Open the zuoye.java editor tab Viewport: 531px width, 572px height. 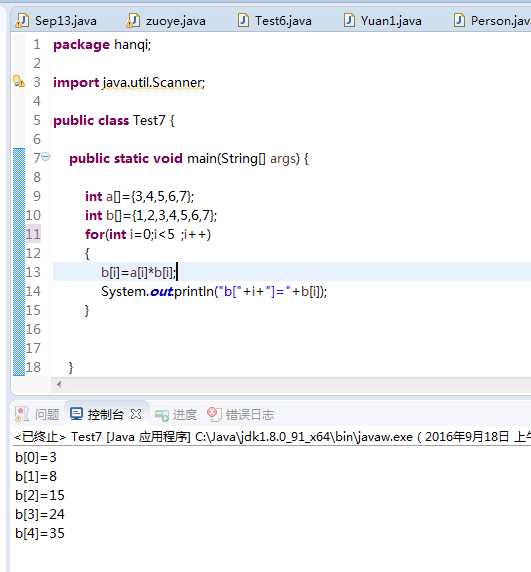pyautogui.click(x=166, y=21)
